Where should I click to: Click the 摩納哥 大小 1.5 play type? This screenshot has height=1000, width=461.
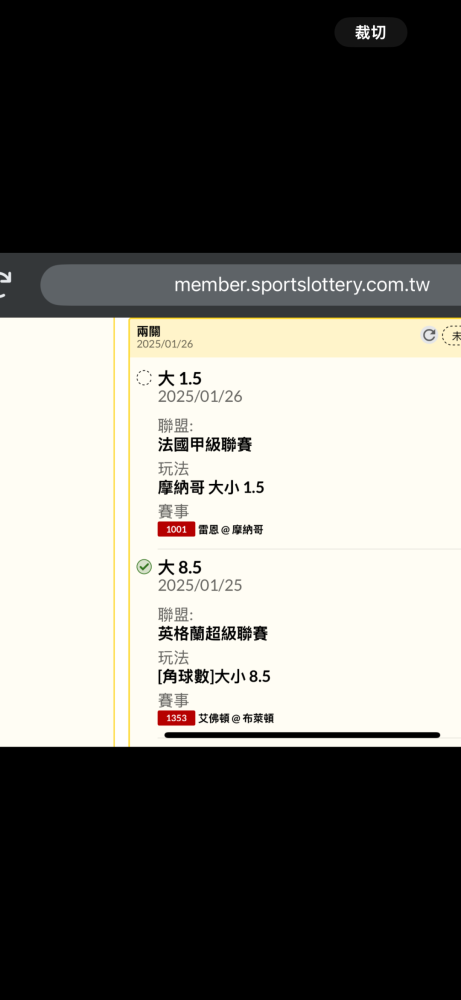coord(211,488)
